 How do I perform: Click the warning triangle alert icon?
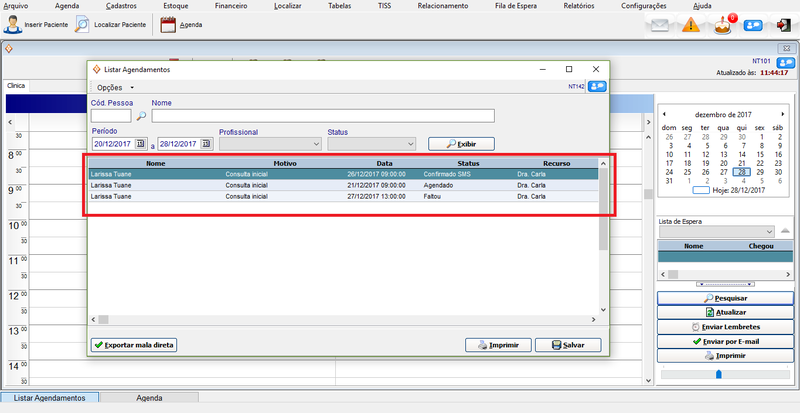690,26
